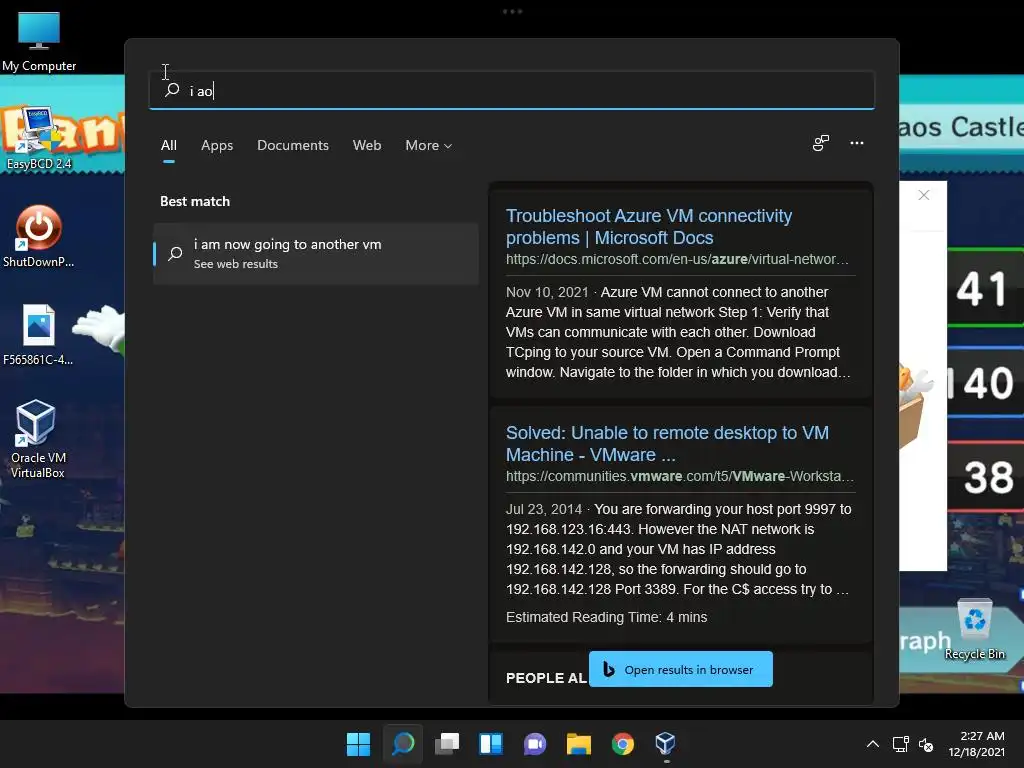Image resolution: width=1024 pixels, height=768 pixels.
Task: Select 'i am now going to another vm' suggestion
Action: point(316,253)
